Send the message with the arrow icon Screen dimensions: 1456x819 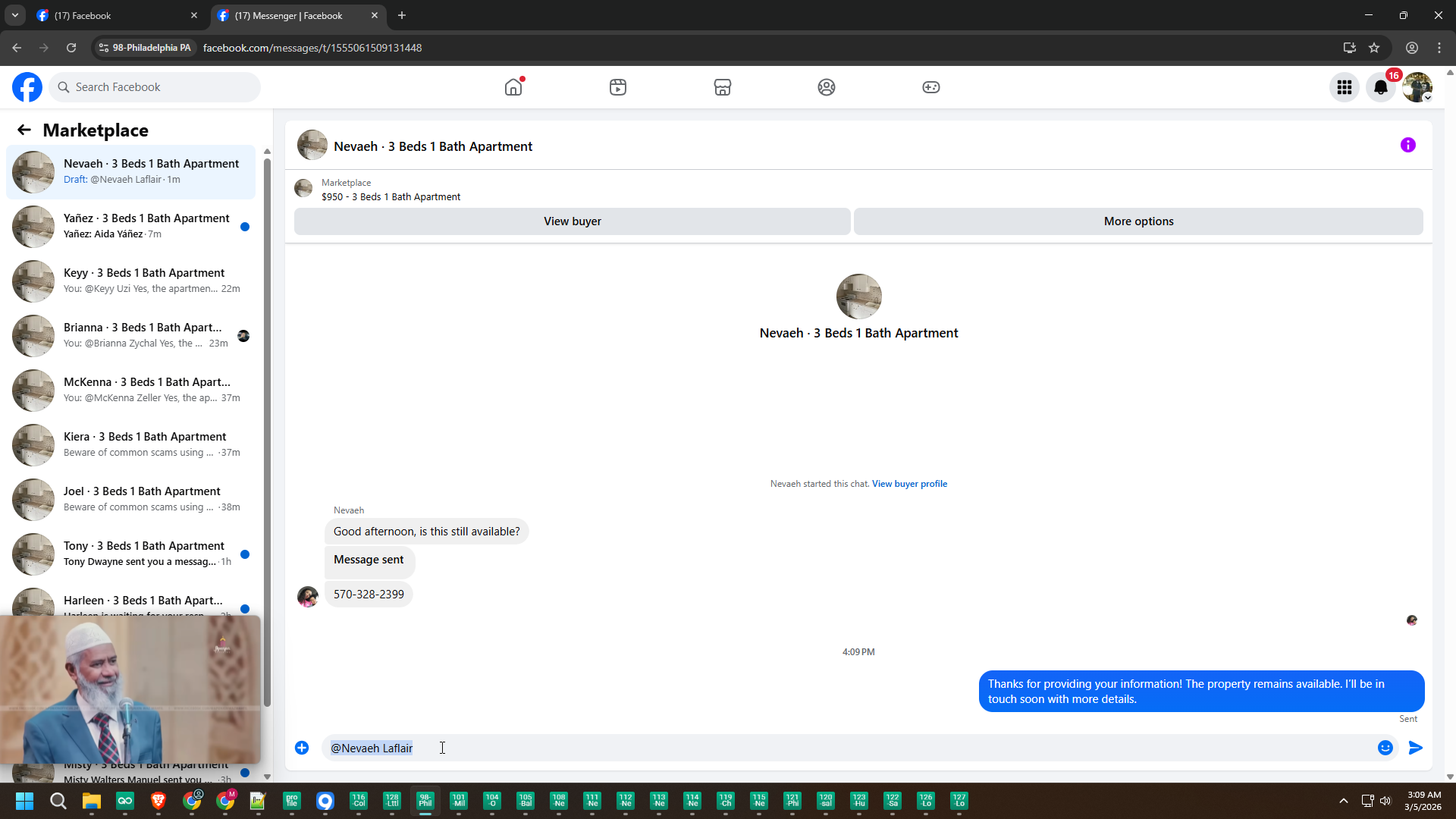(x=1416, y=748)
